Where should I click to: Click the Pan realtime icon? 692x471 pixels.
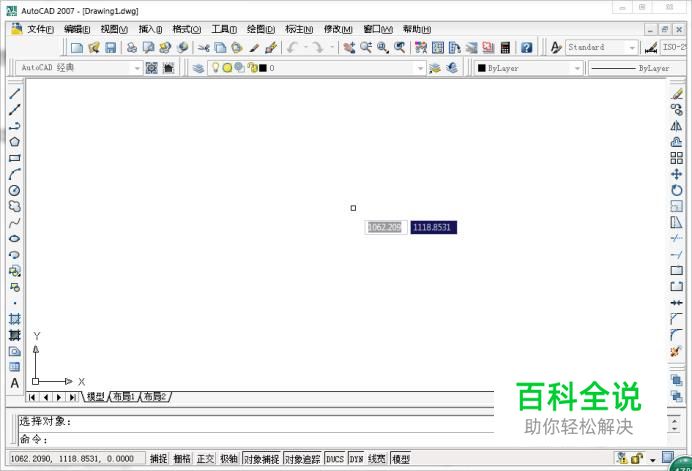(349, 48)
